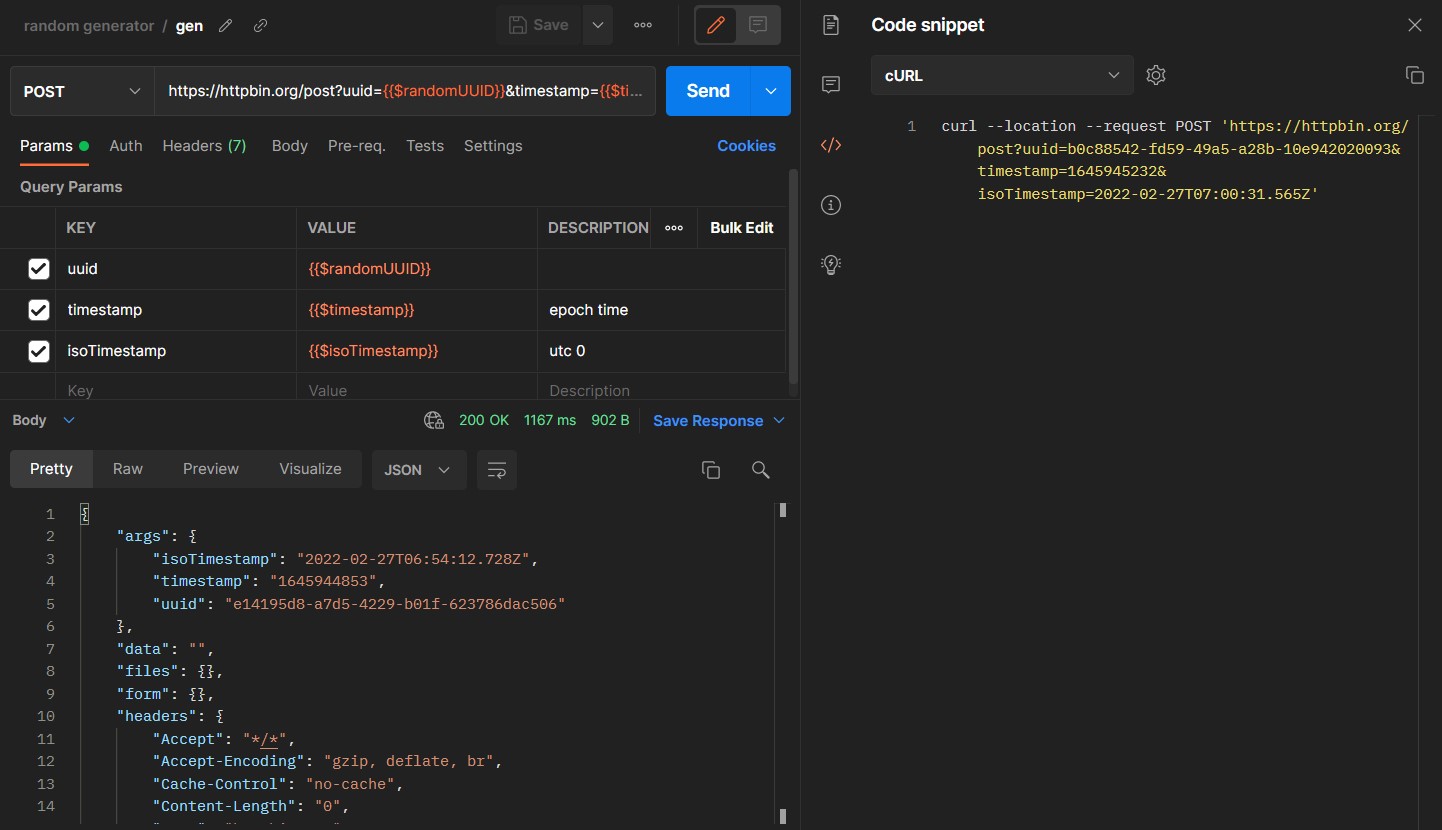1442x830 pixels.
Task: Expand Save button options arrow
Action: 597,26
